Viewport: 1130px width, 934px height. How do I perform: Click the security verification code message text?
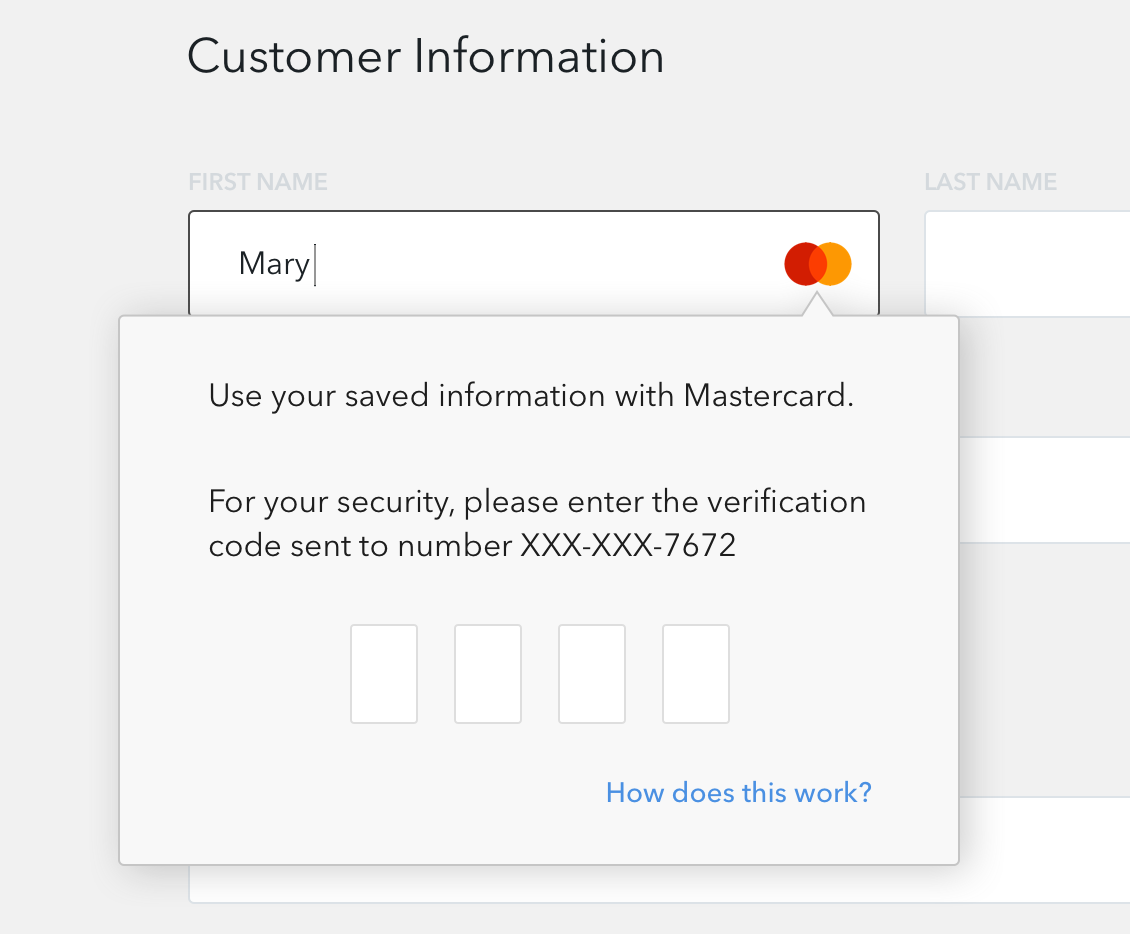tap(537, 523)
